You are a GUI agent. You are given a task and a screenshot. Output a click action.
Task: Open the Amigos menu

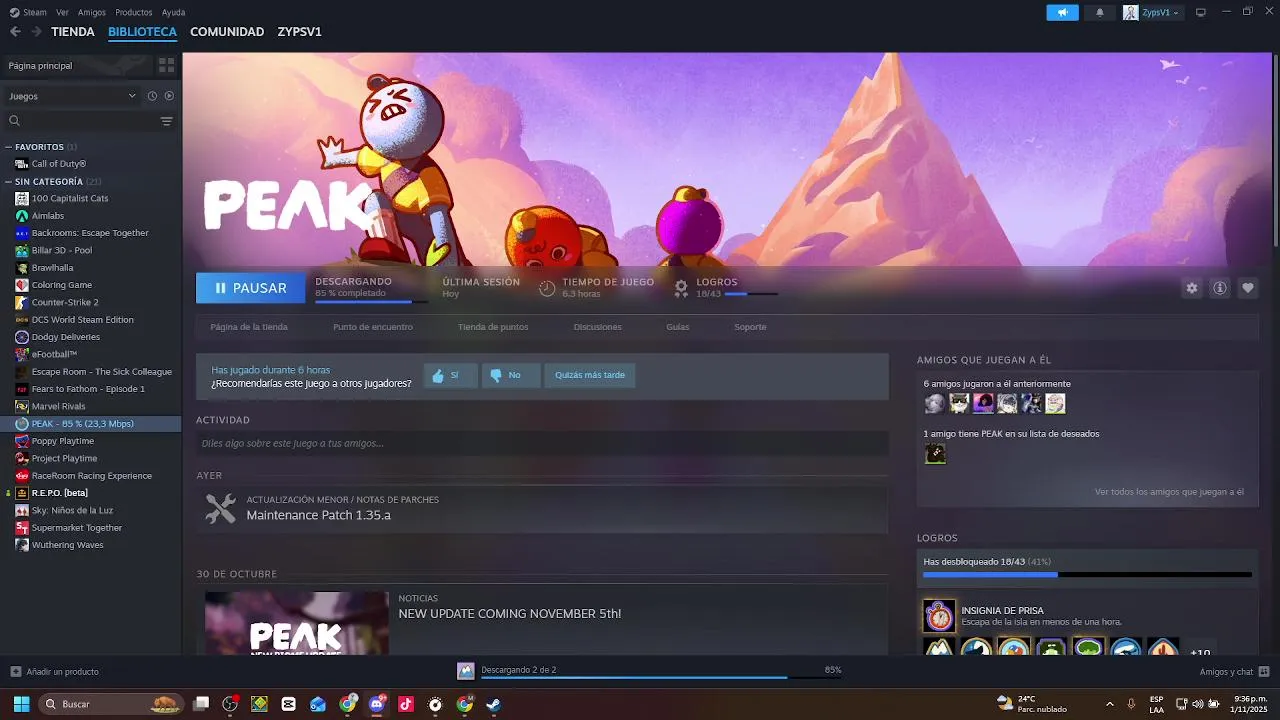(x=92, y=12)
